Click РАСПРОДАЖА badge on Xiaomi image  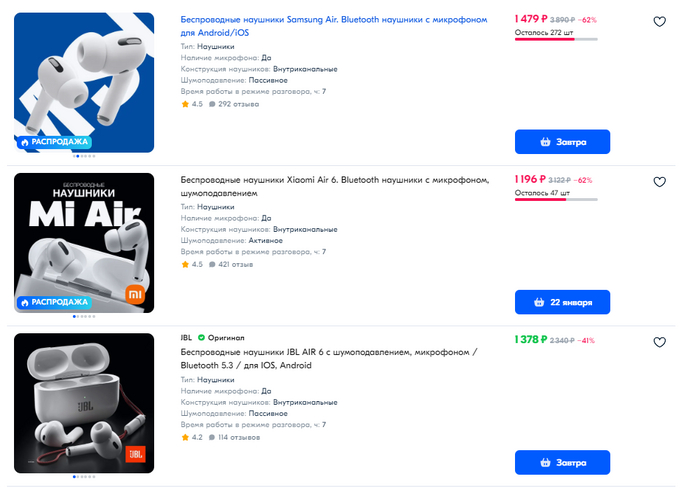click(x=54, y=302)
